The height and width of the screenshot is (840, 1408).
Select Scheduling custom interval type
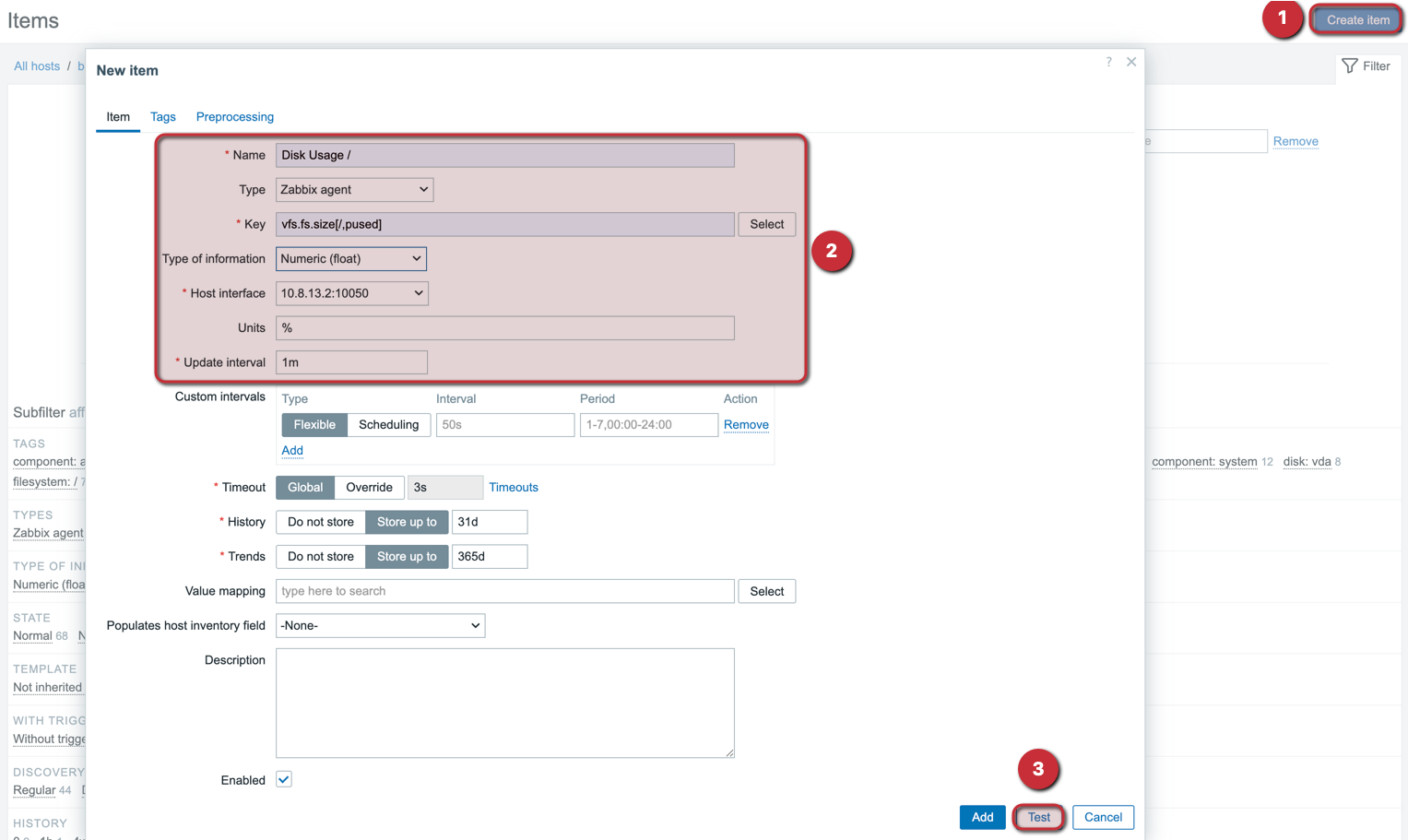pyautogui.click(x=388, y=425)
